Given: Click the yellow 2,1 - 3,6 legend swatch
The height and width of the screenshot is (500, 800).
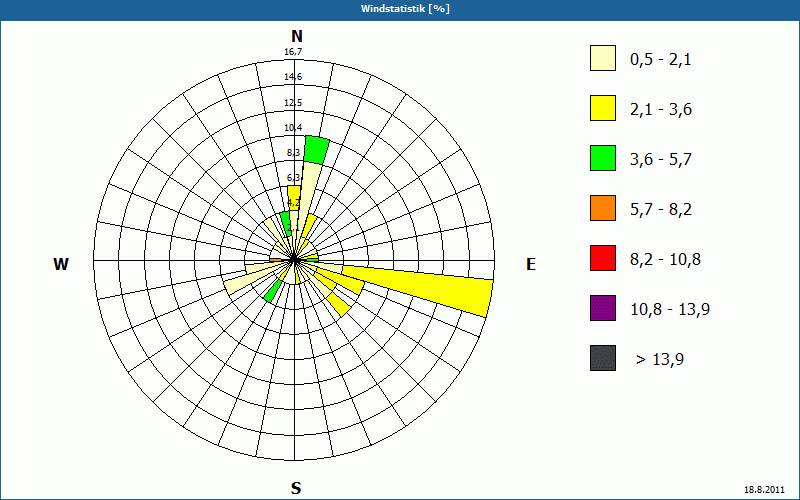Looking at the screenshot, I should coord(603,108).
